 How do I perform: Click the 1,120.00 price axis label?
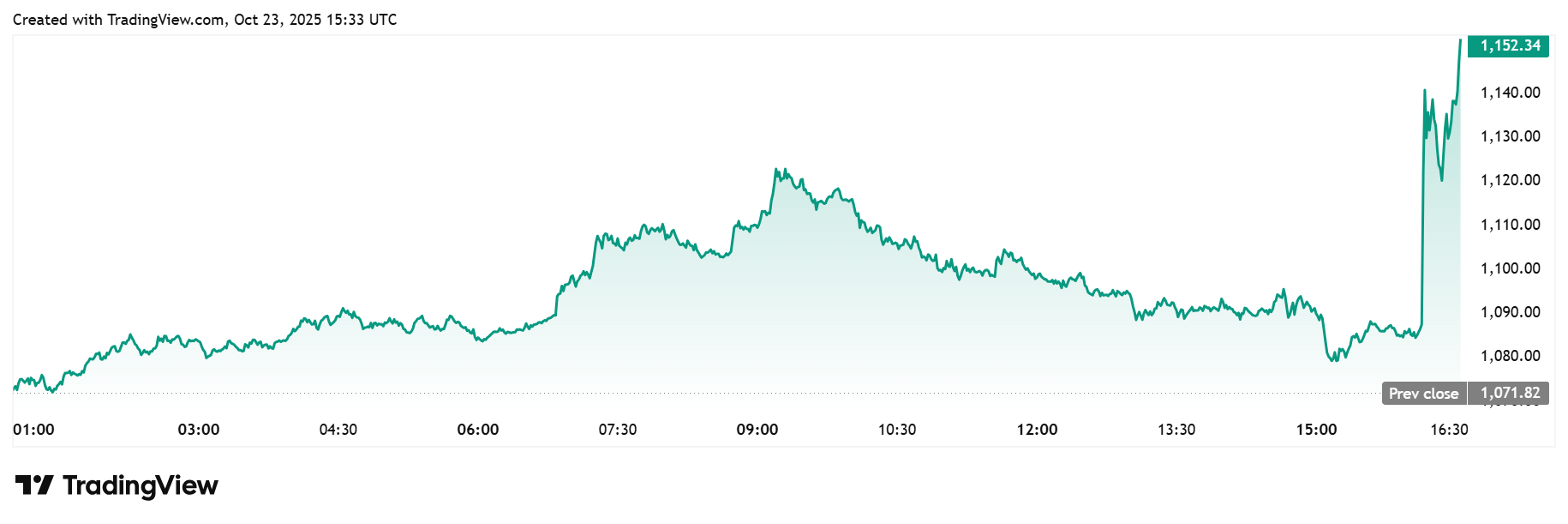pyautogui.click(x=1510, y=180)
